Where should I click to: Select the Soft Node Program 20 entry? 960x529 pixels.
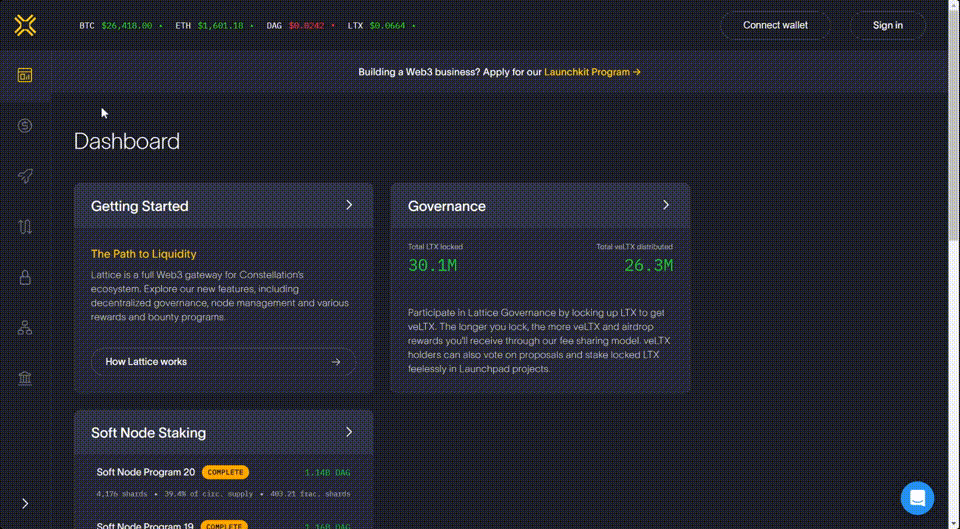pos(146,472)
